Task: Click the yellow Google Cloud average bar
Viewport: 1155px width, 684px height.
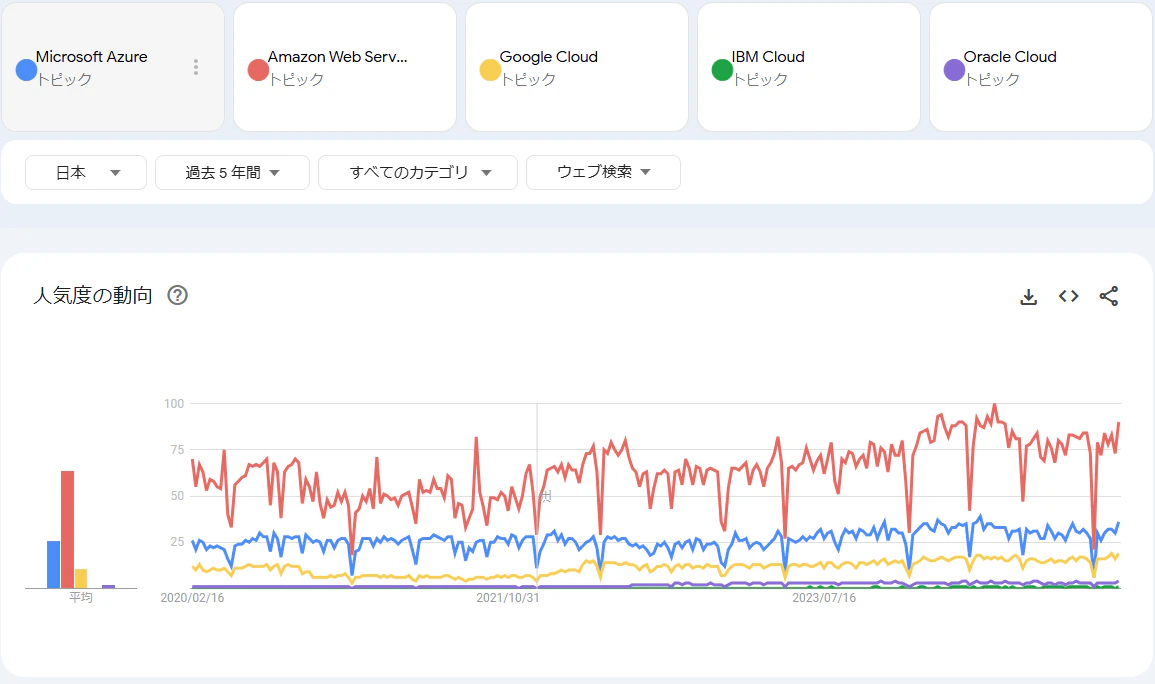Action: coord(81,579)
